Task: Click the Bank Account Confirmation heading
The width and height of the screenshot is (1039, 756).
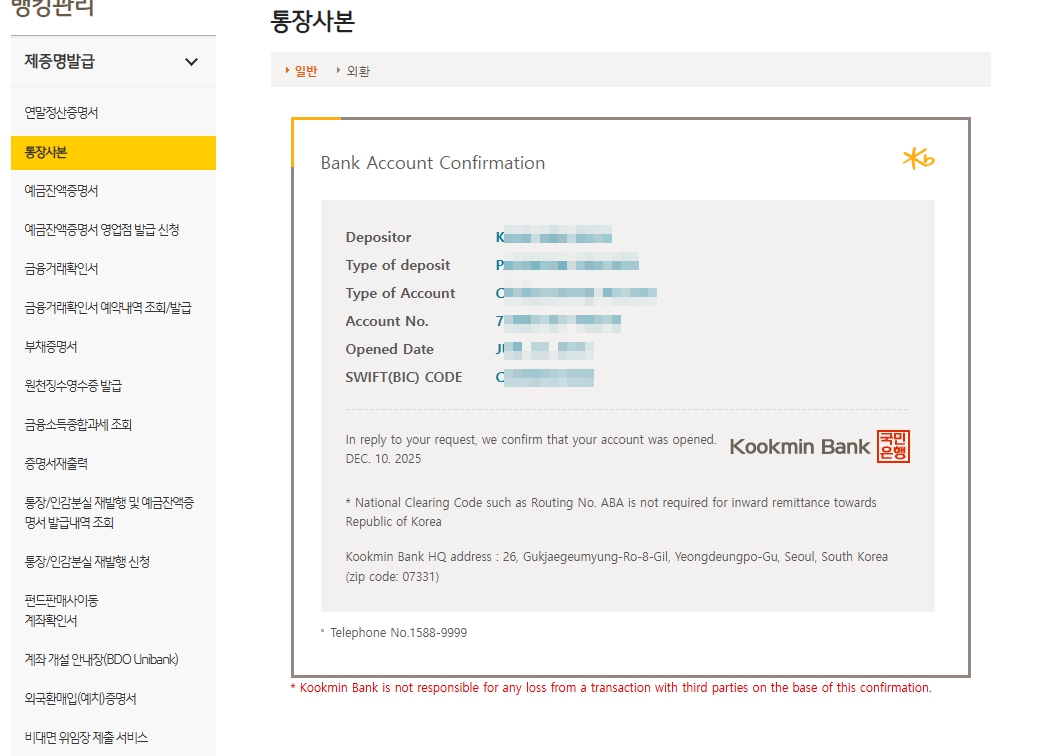Action: point(433,163)
